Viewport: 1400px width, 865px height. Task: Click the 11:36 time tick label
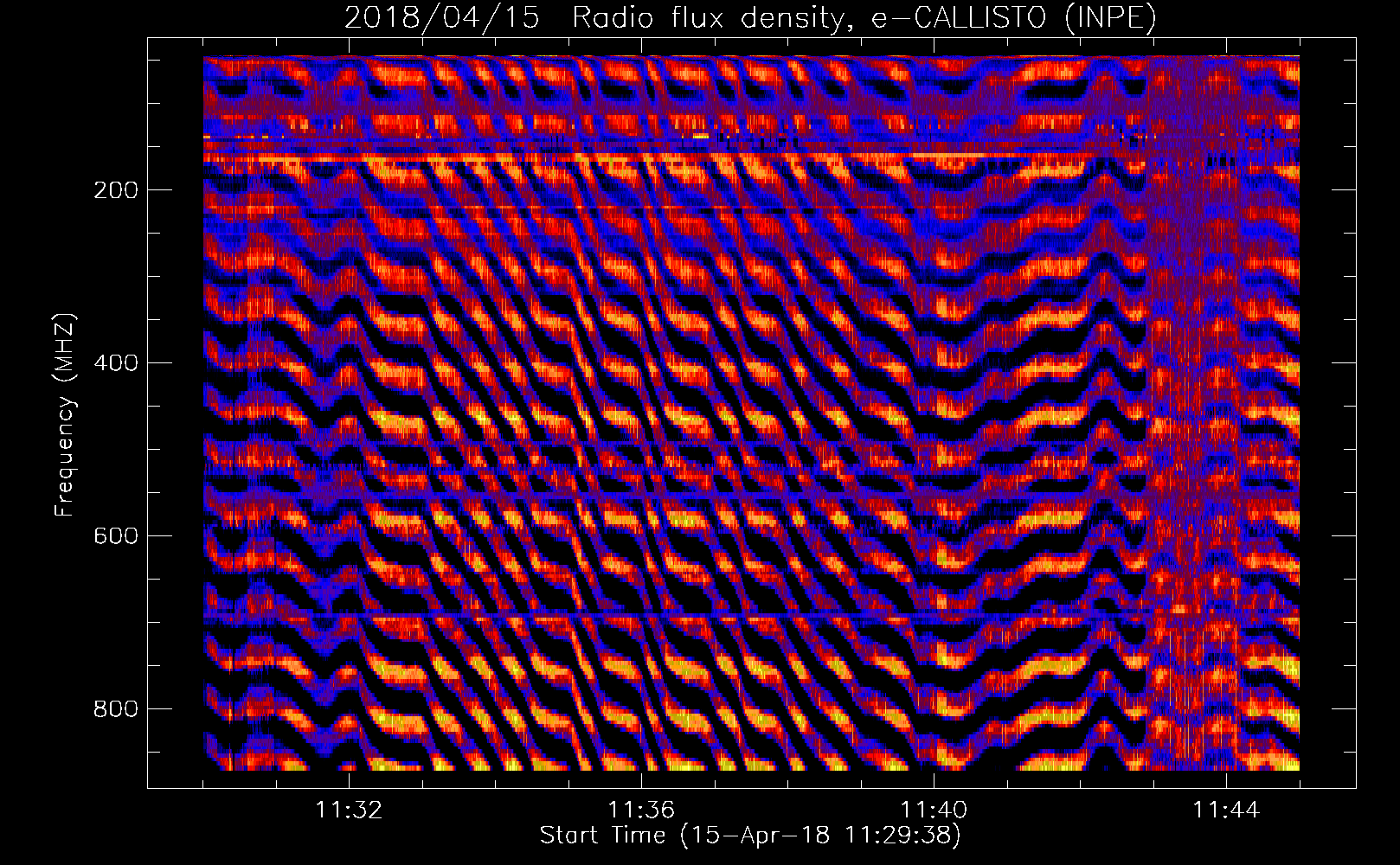pyautogui.click(x=641, y=811)
